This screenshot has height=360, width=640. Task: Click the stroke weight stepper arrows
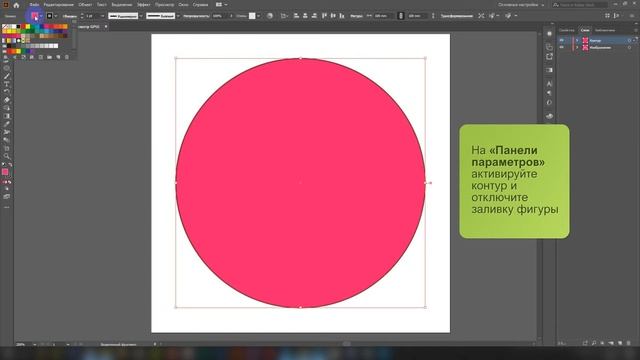point(82,16)
